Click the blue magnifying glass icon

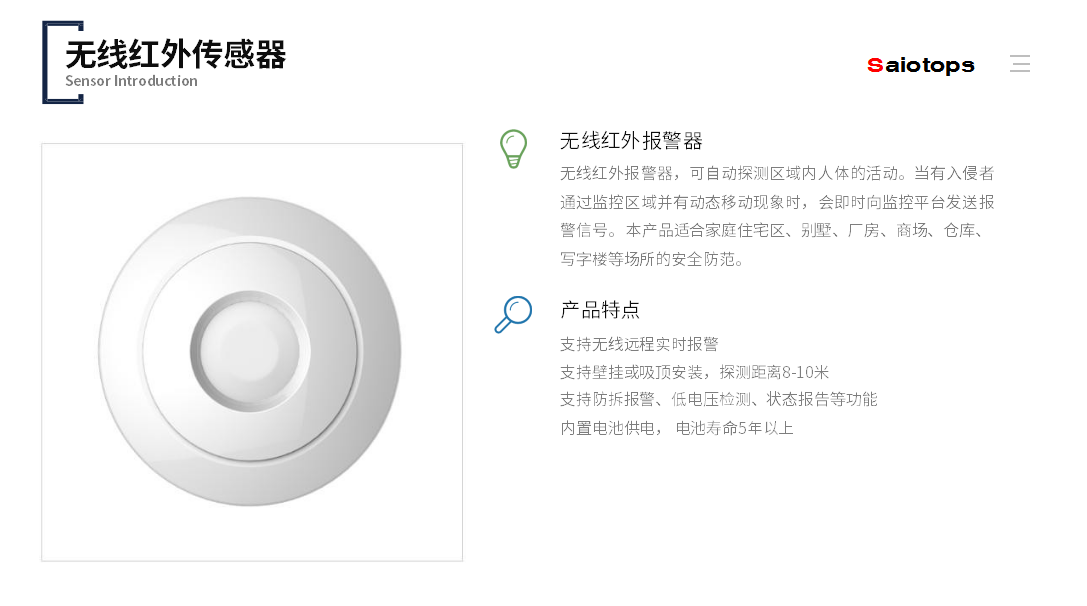click(513, 314)
